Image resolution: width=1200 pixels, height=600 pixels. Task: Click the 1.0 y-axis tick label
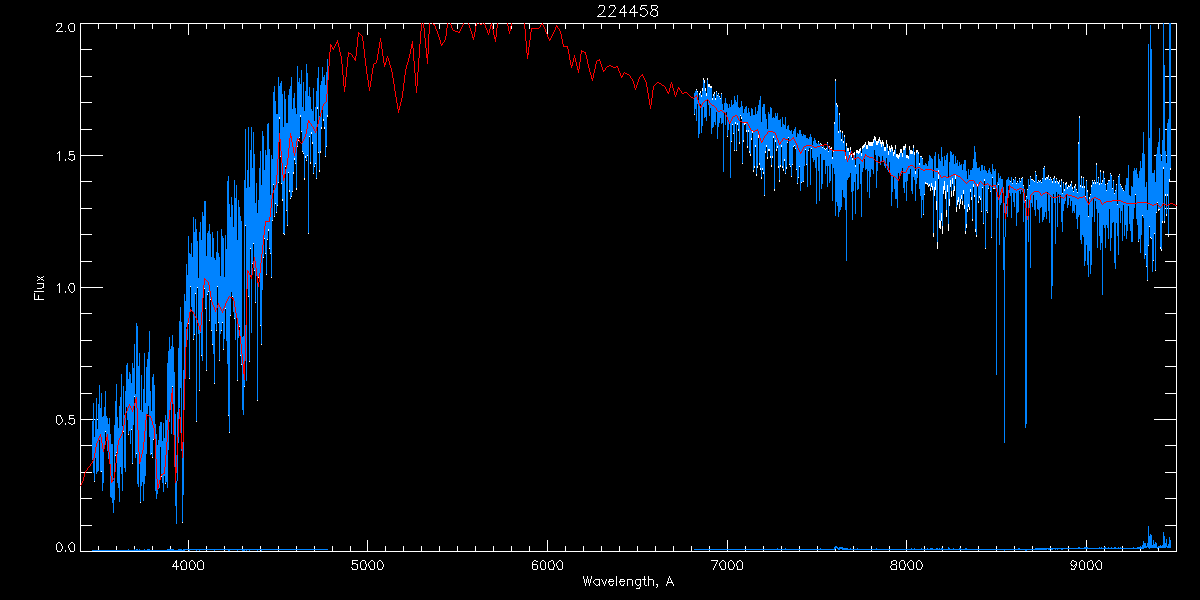click(64, 288)
